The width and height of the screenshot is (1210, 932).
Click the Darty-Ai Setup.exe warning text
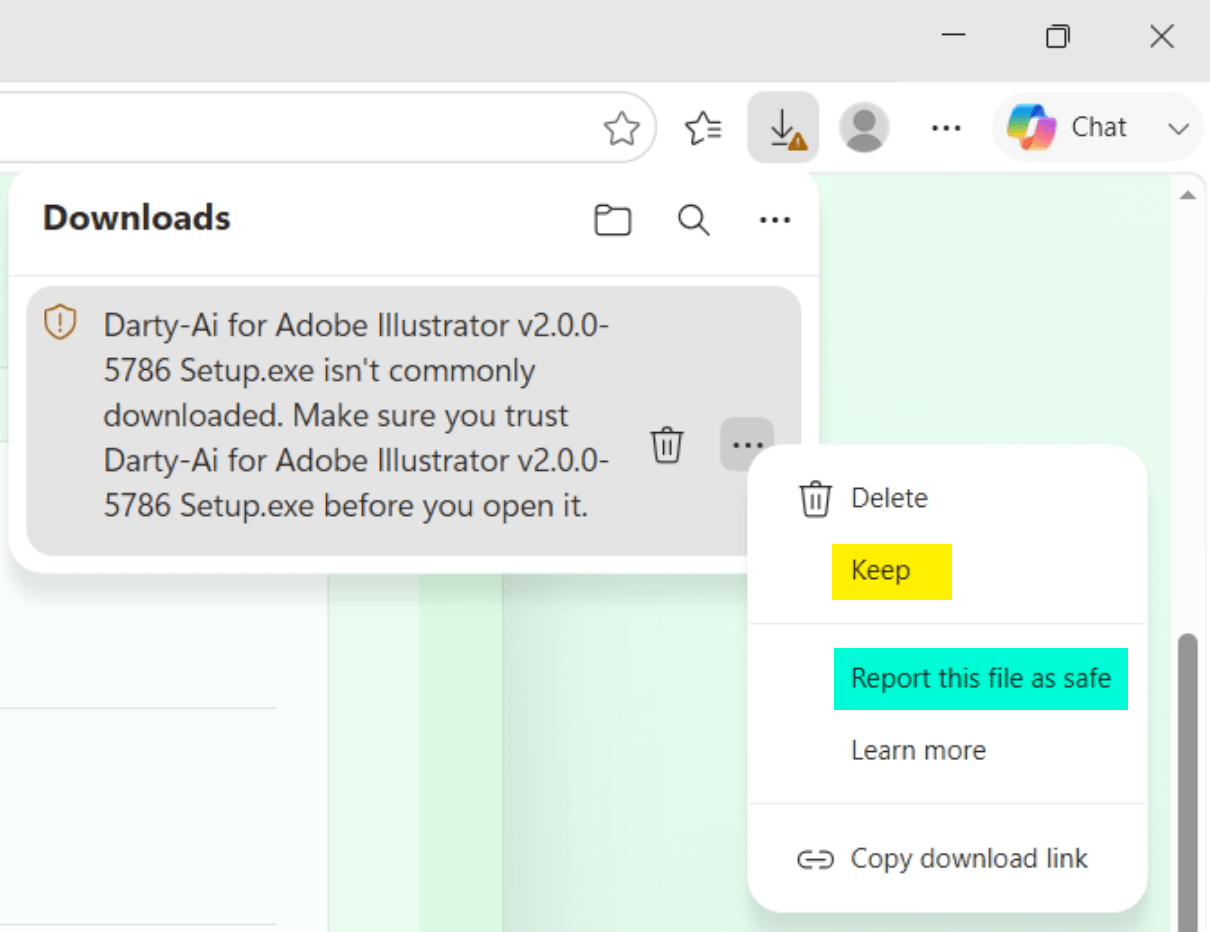pos(356,415)
